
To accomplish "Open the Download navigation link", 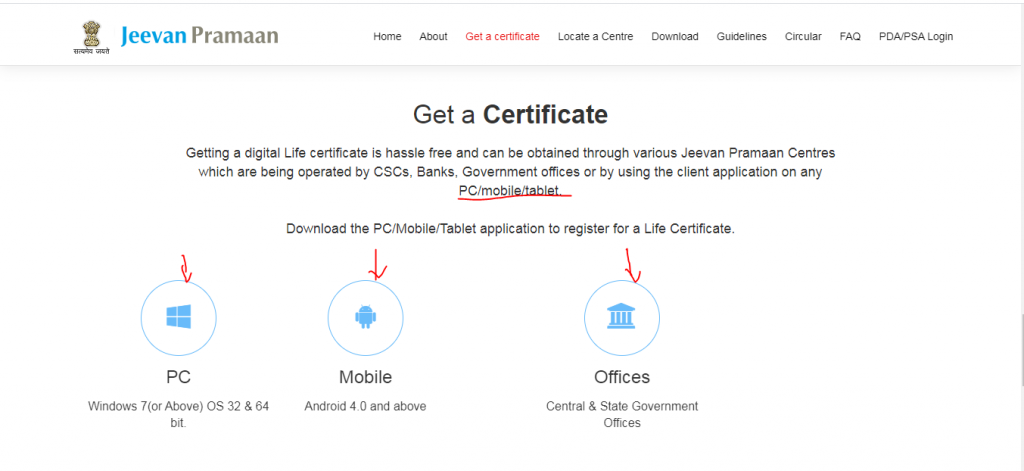I will (675, 37).
